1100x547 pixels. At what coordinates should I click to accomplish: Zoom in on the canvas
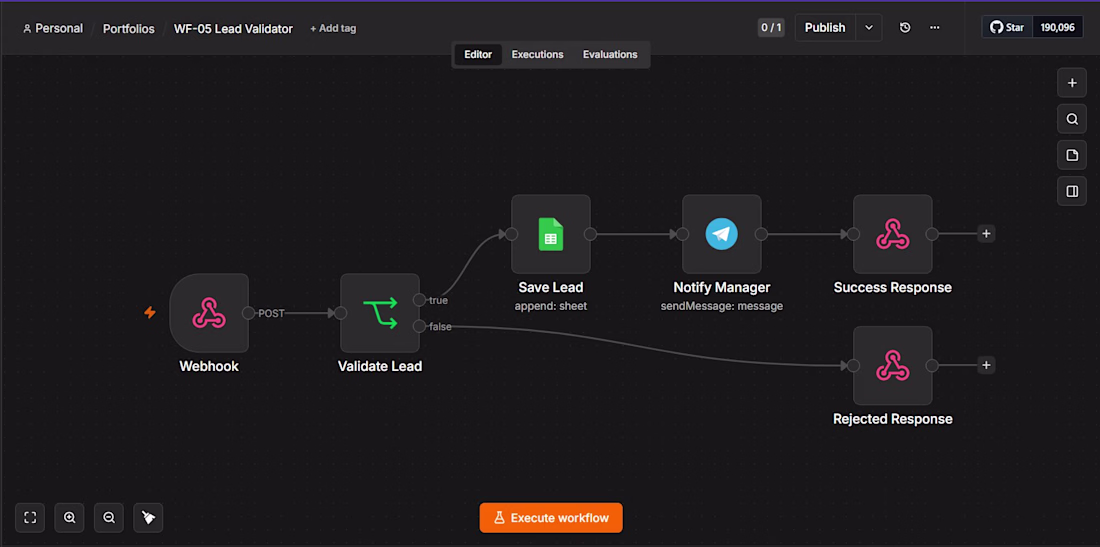[x=69, y=518]
